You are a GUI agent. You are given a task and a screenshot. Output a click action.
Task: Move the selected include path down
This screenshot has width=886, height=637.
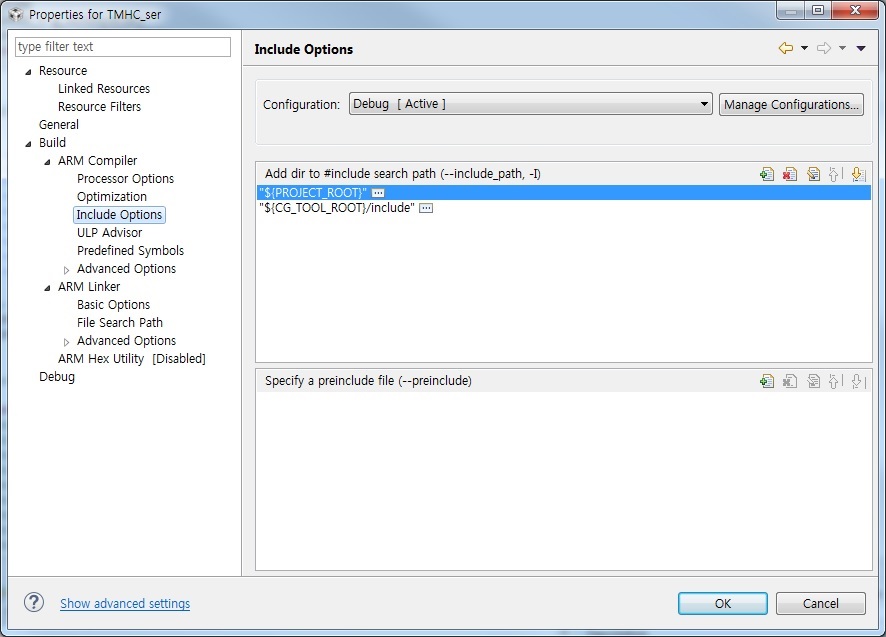[858, 174]
